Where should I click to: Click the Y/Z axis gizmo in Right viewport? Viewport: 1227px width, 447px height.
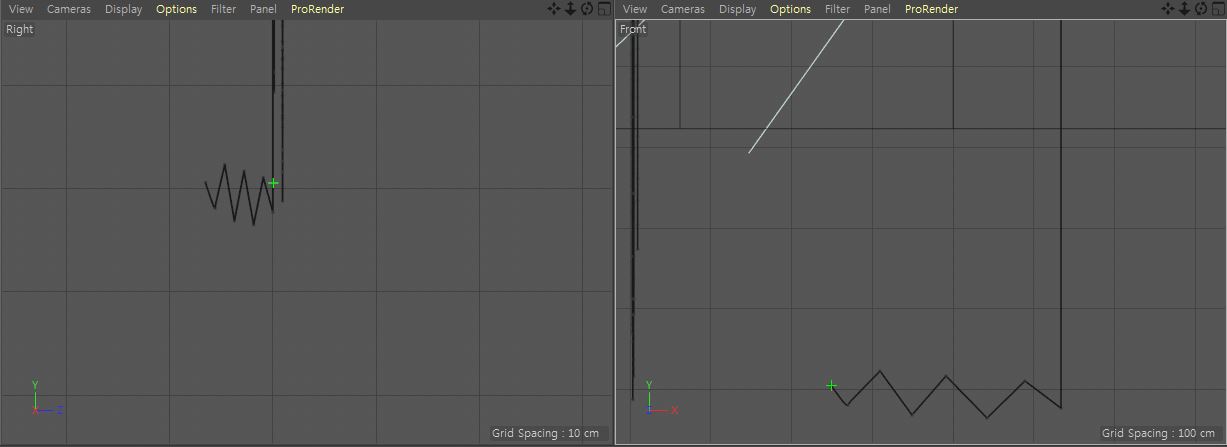pos(47,398)
